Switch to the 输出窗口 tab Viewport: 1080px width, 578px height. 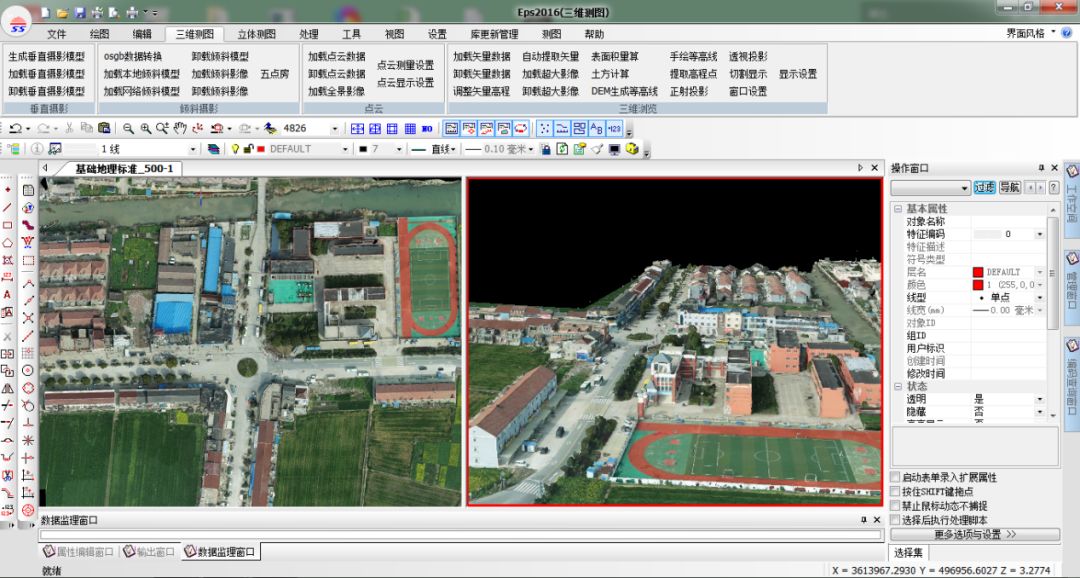[x=150, y=552]
